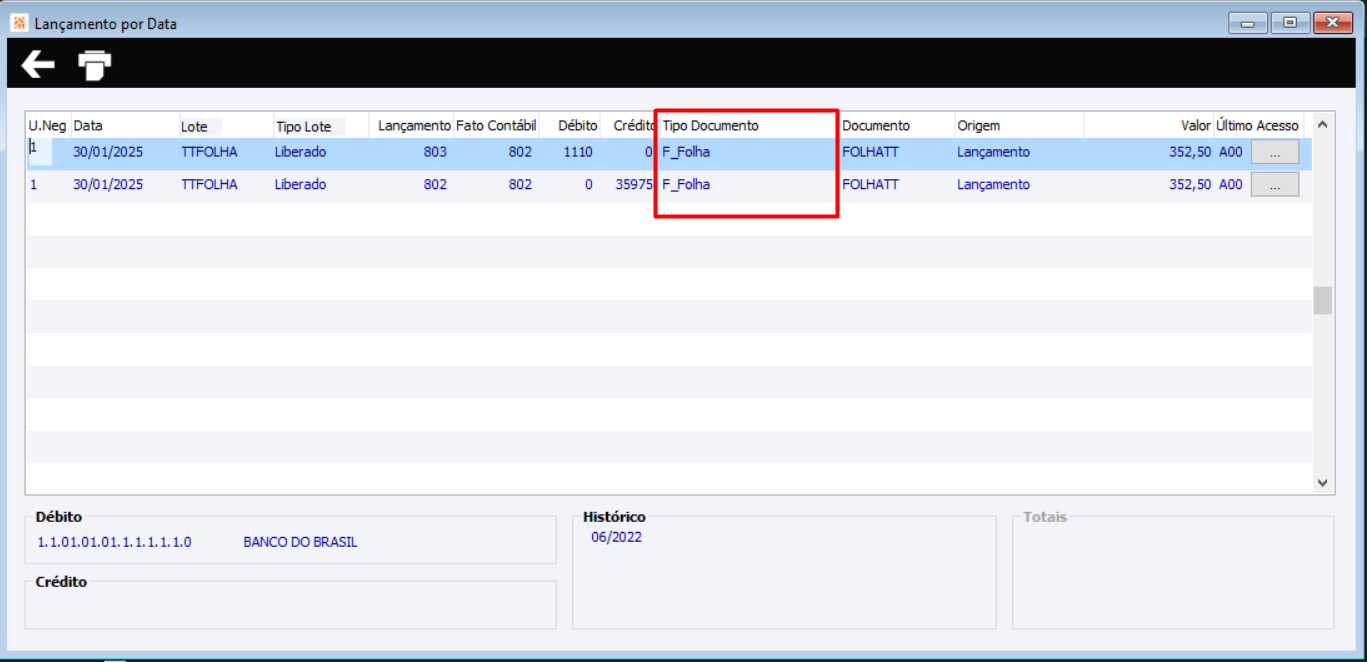Close the Lançamento por Data window

point(1333,22)
